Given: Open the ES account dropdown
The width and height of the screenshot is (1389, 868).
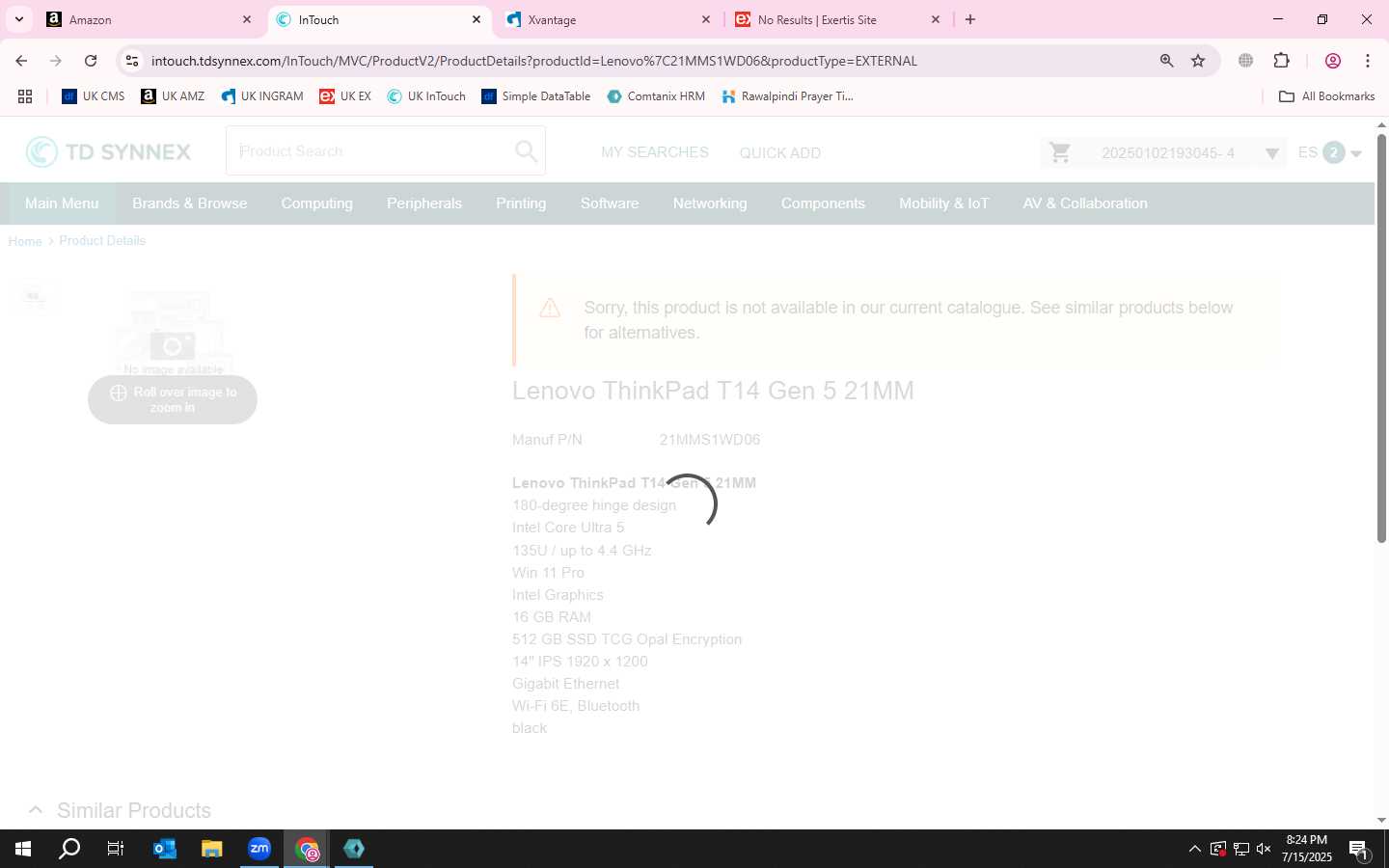Looking at the screenshot, I should point(1329,152).
